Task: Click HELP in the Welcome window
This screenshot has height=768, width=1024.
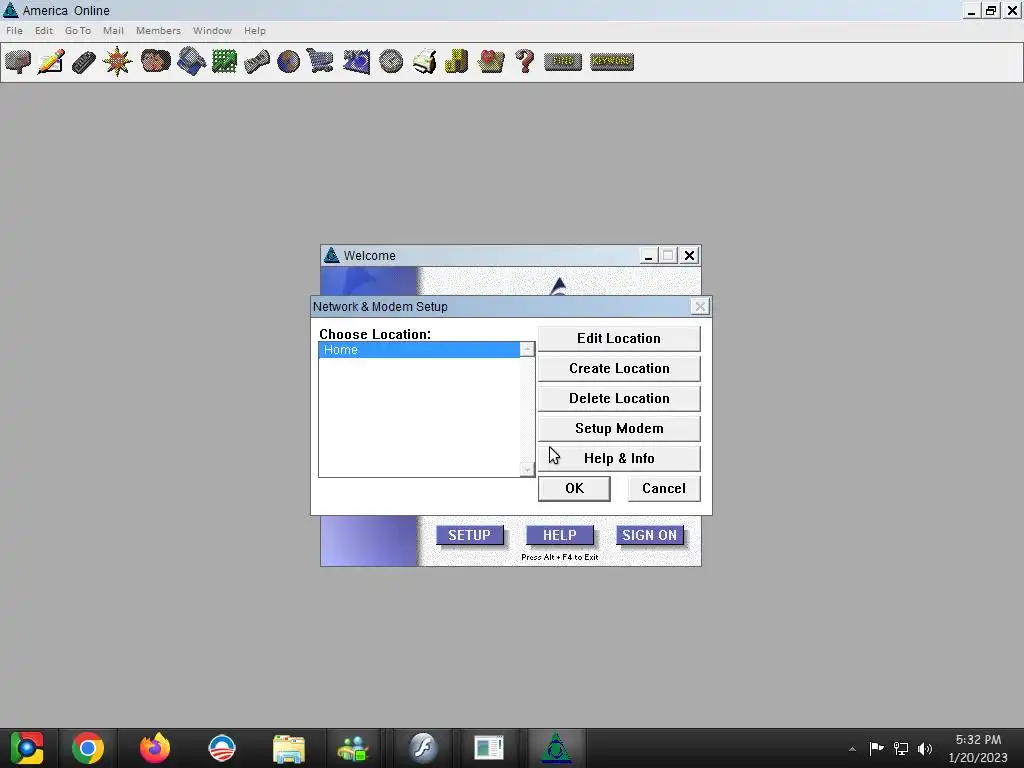Action: point(560,535)
